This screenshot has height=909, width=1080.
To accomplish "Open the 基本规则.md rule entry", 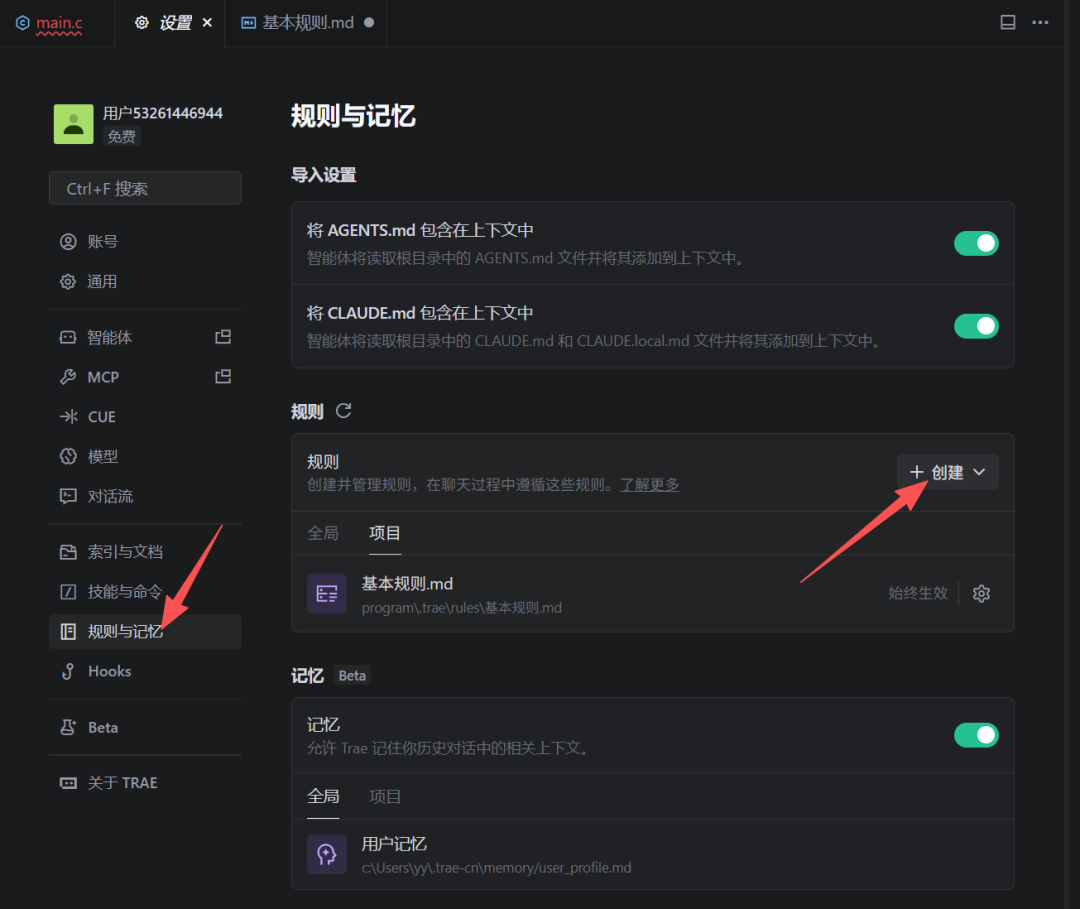I will click(652, 594).
